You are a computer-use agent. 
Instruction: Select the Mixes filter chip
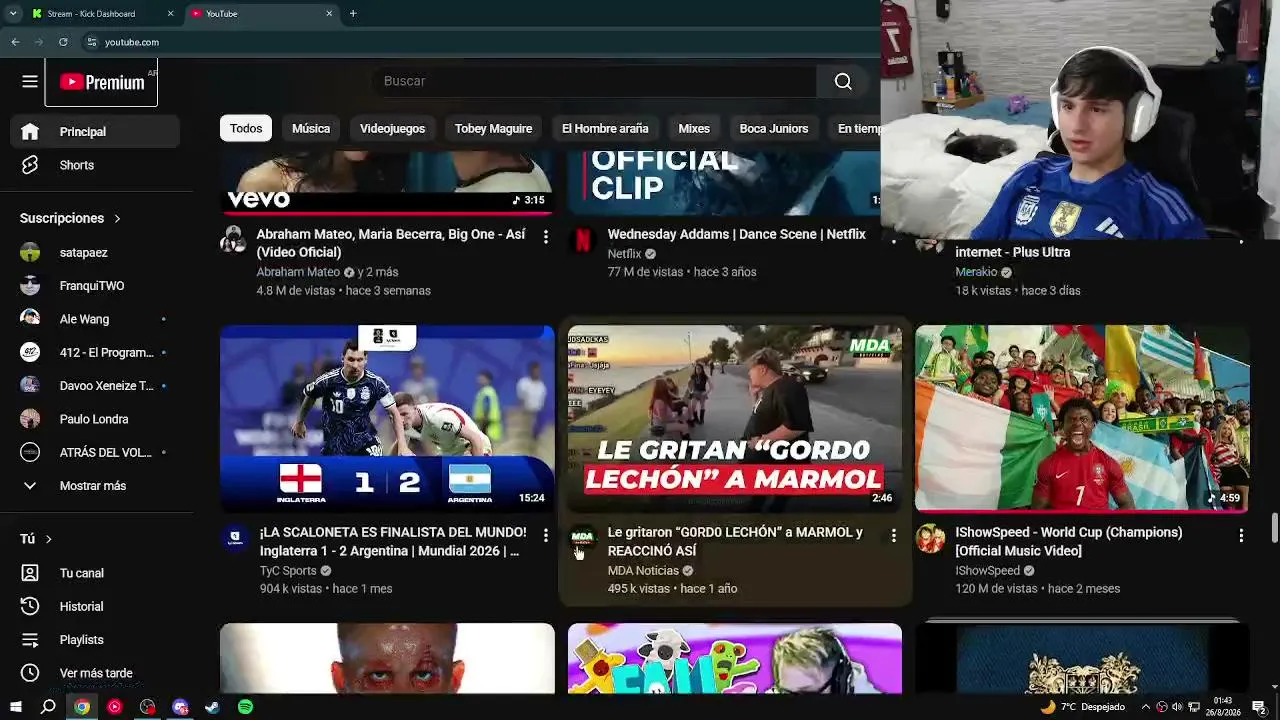(694, 128)
